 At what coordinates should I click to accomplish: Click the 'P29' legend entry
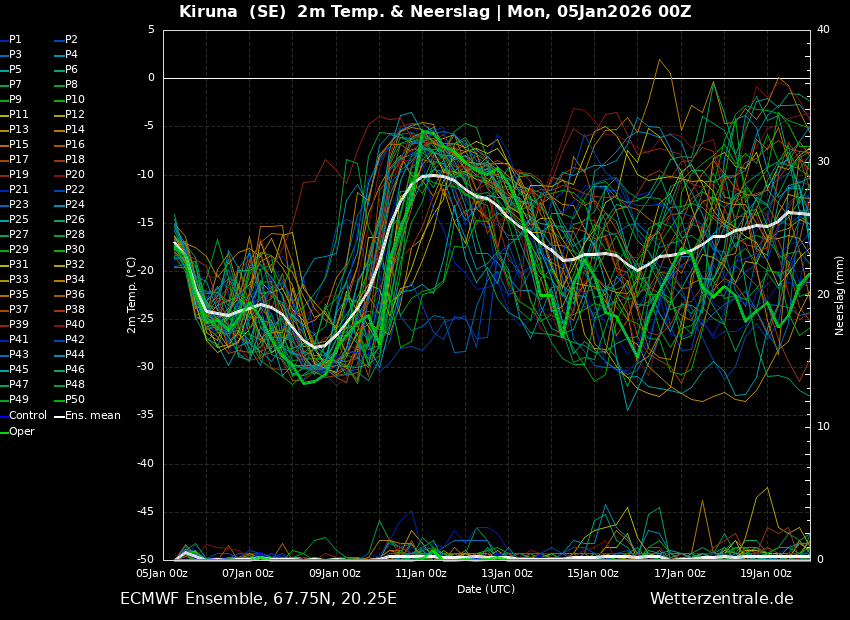(x=14, y=249)
